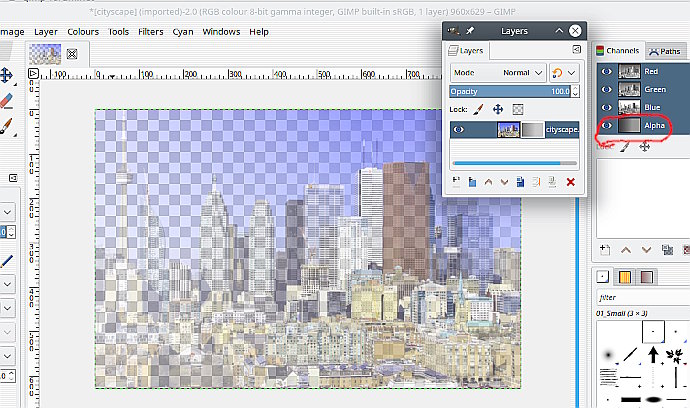Set layer Opacity slider
Viewport: 690px width, 408px height.
point(510,91)
